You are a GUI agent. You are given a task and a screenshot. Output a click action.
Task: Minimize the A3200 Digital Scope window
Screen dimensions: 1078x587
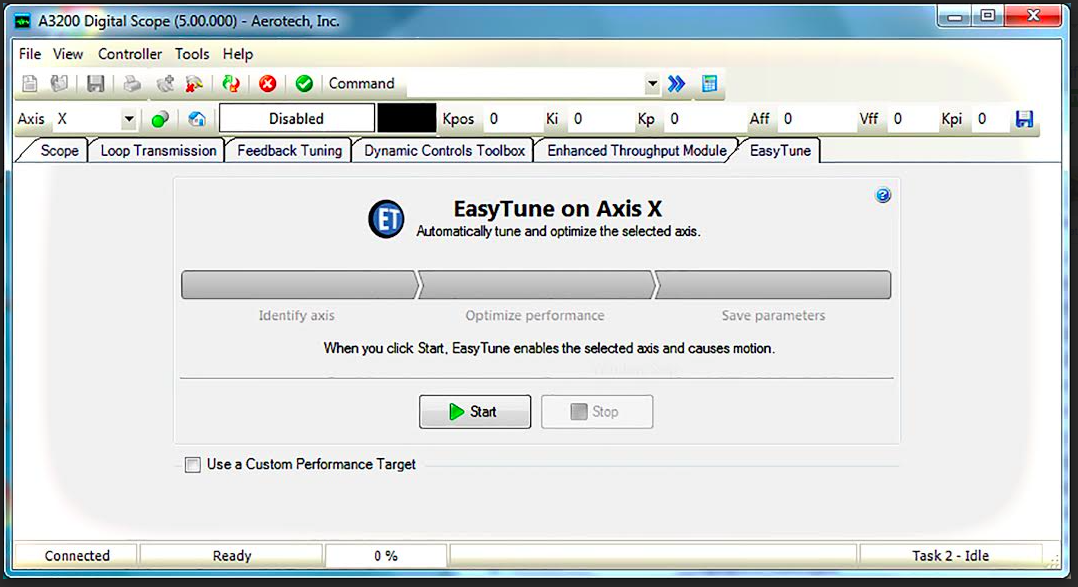click(x=955, y=16)
